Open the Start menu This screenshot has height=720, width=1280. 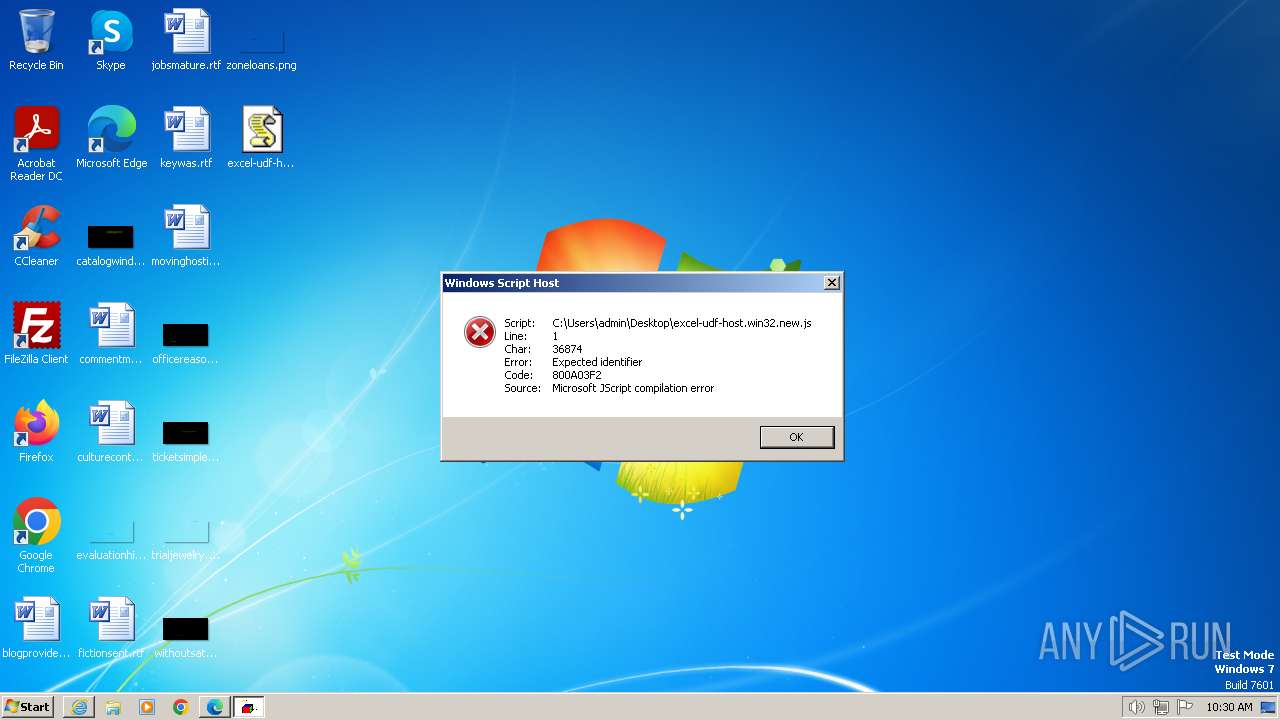pos(27,707)
